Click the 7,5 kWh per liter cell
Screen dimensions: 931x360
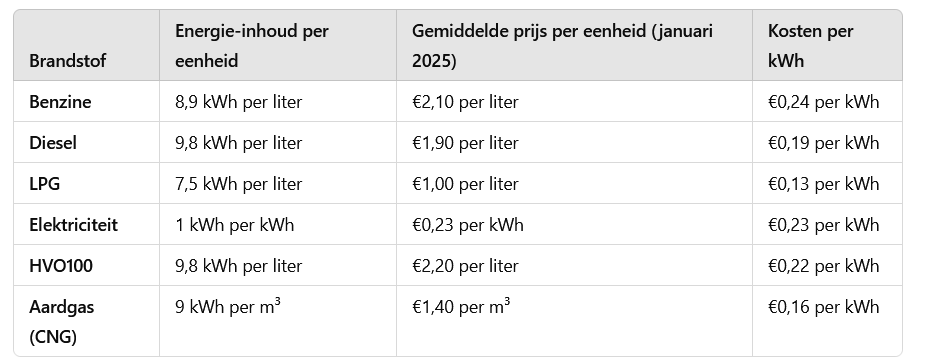tap(239, 184)
